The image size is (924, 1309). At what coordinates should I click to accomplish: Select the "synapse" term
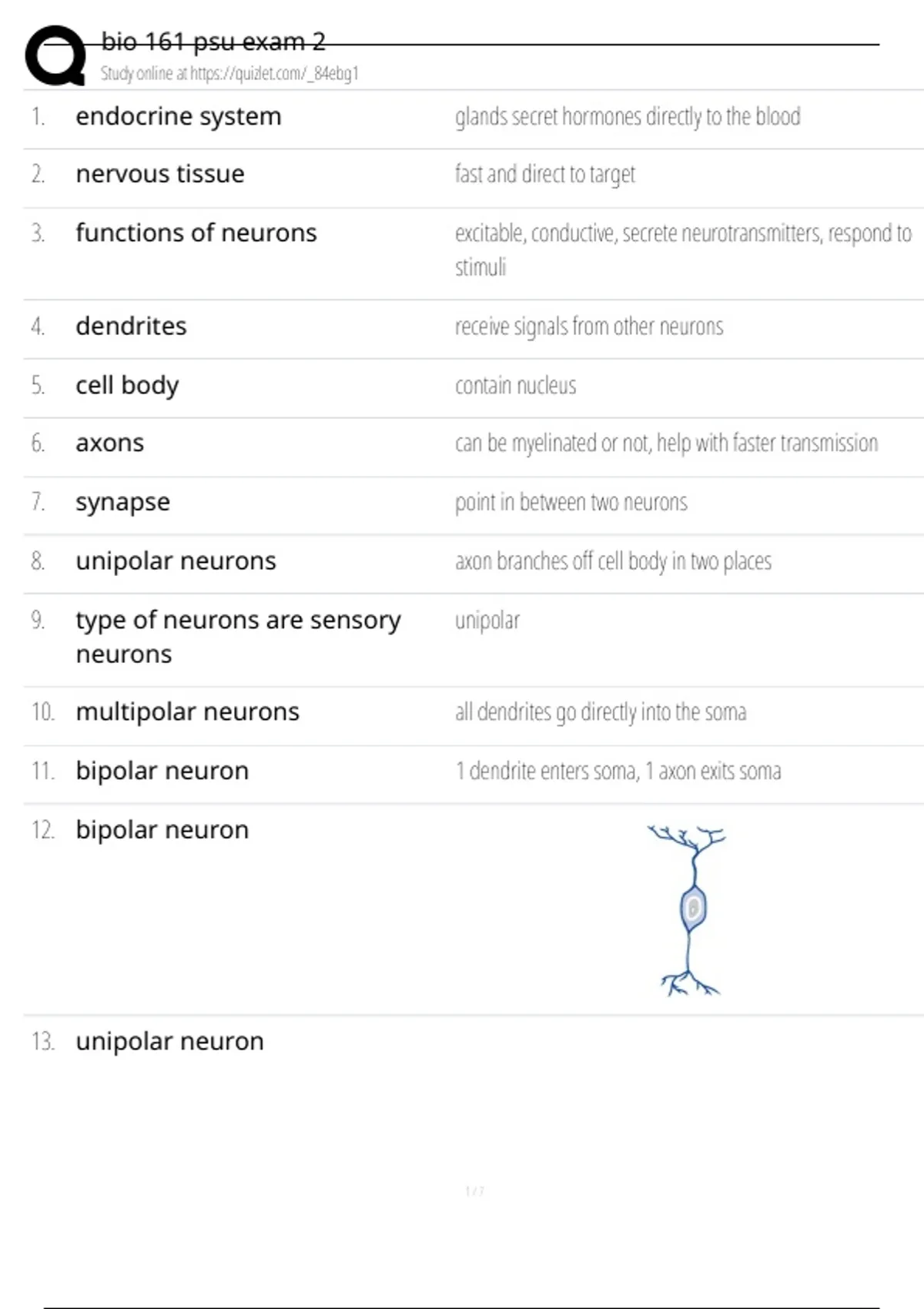point(123,502)
